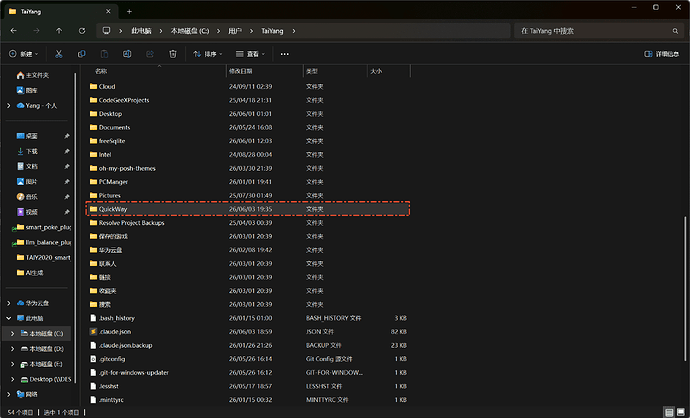Select the freeSqlite folder
The width and height of the screenshot is (690, 418).
(248, 141)
